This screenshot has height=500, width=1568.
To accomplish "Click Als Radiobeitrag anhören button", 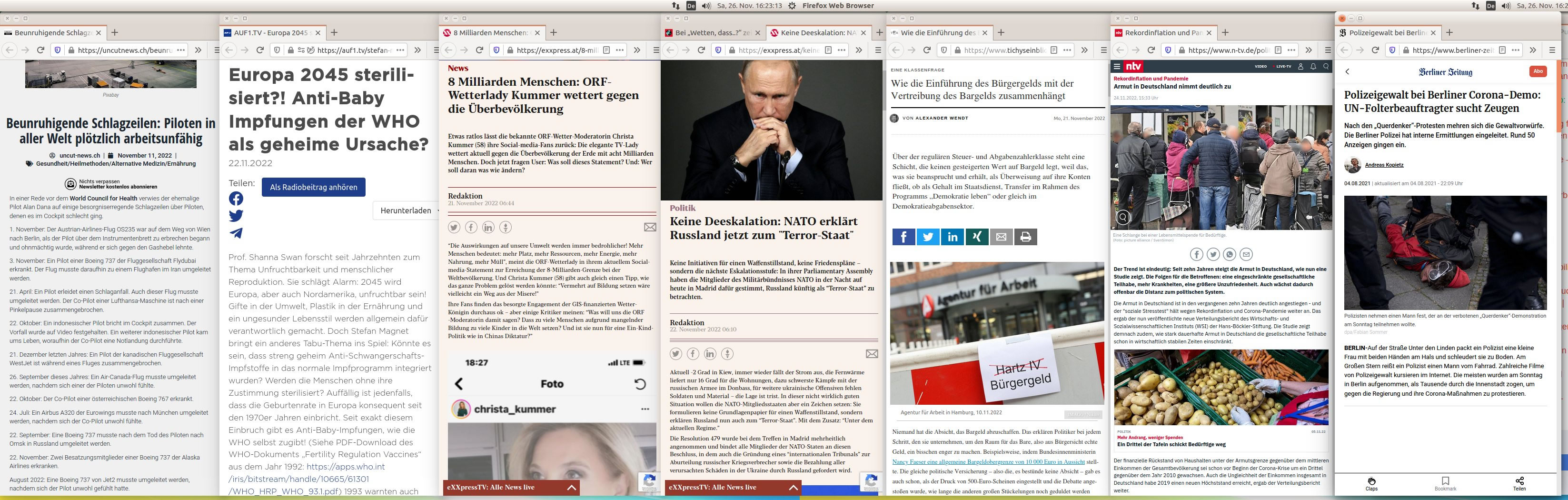I will [x=314, y=187].
